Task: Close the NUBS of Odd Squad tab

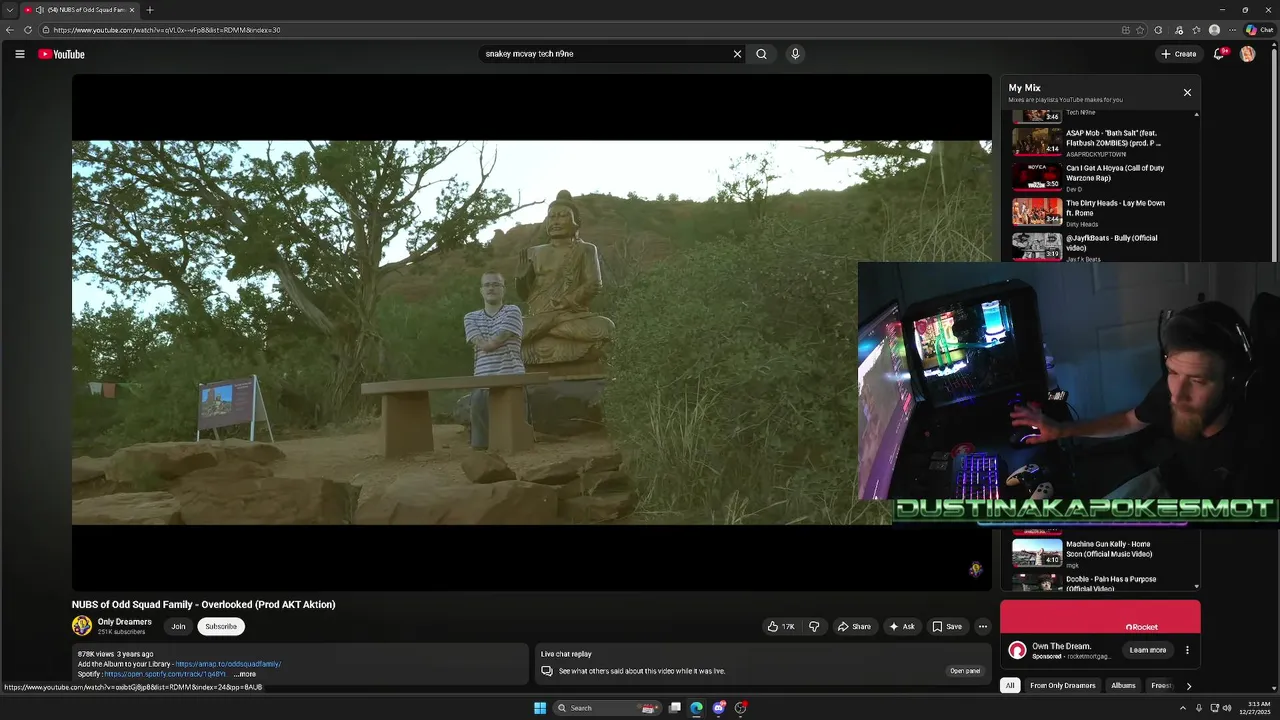Action: coord(132,10)
